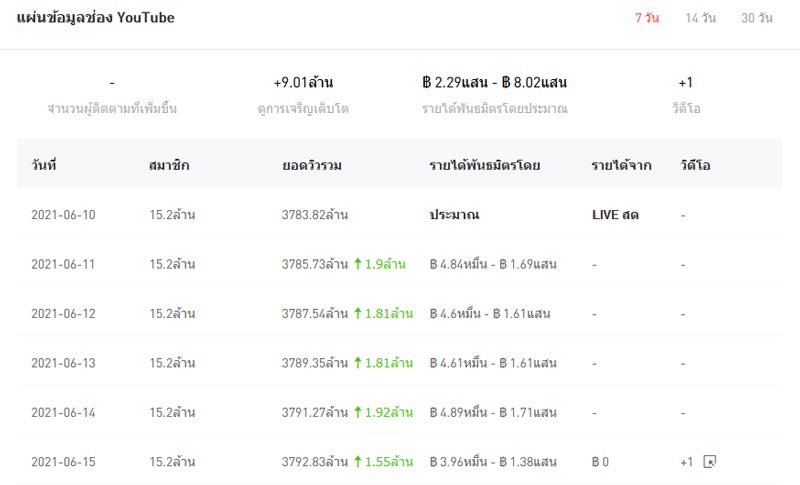Viewport: 800px width, 485px height.
Task: Click the +1 วิดีโอ summary value
Action: pos(686,82)
